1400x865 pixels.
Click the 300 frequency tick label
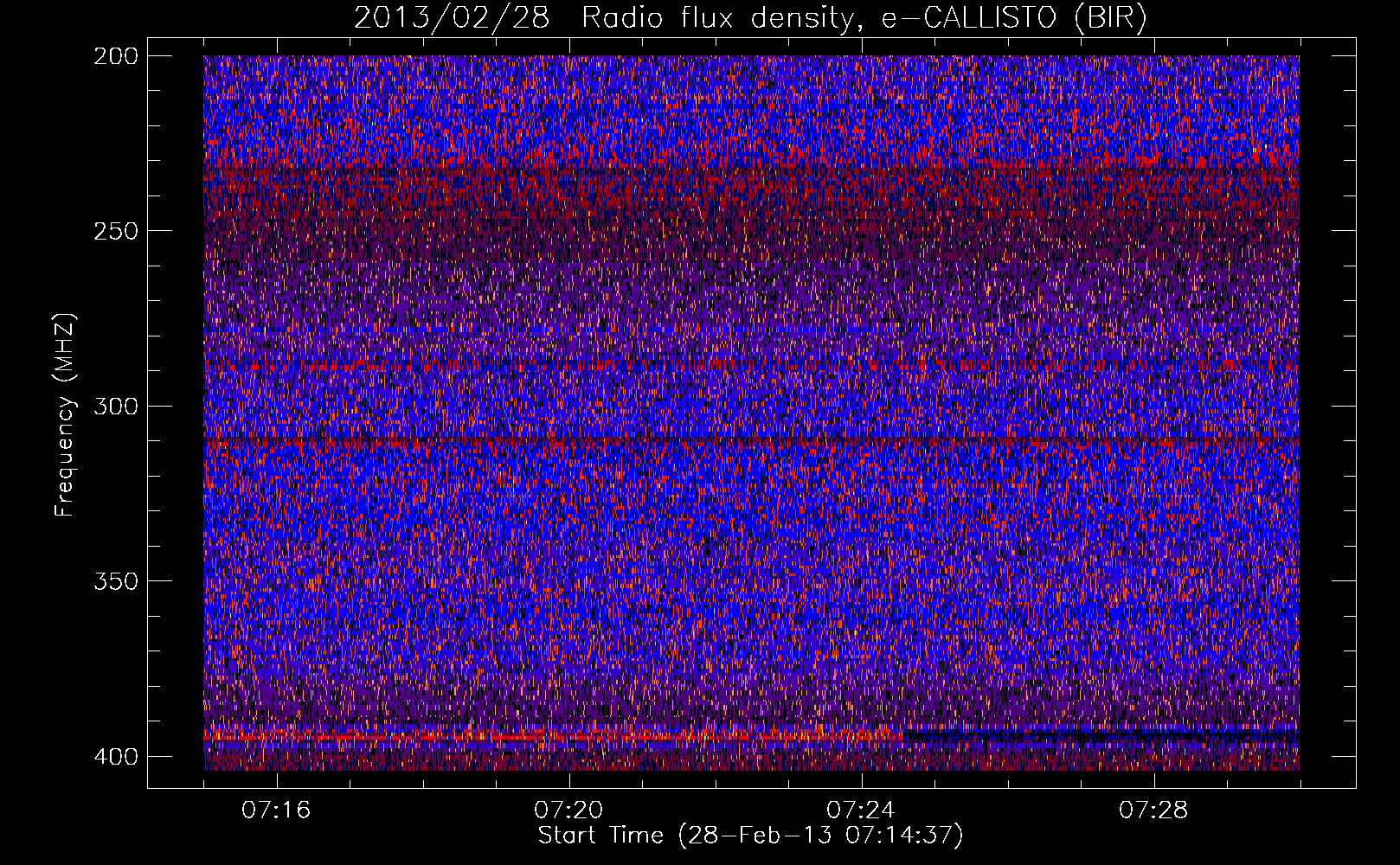tap(115, 406)
